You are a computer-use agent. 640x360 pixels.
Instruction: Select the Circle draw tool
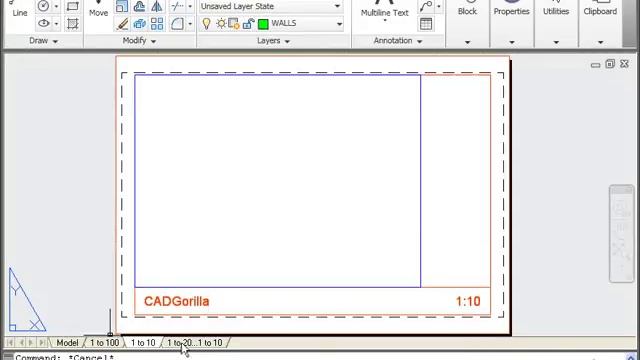coord(43,6)
